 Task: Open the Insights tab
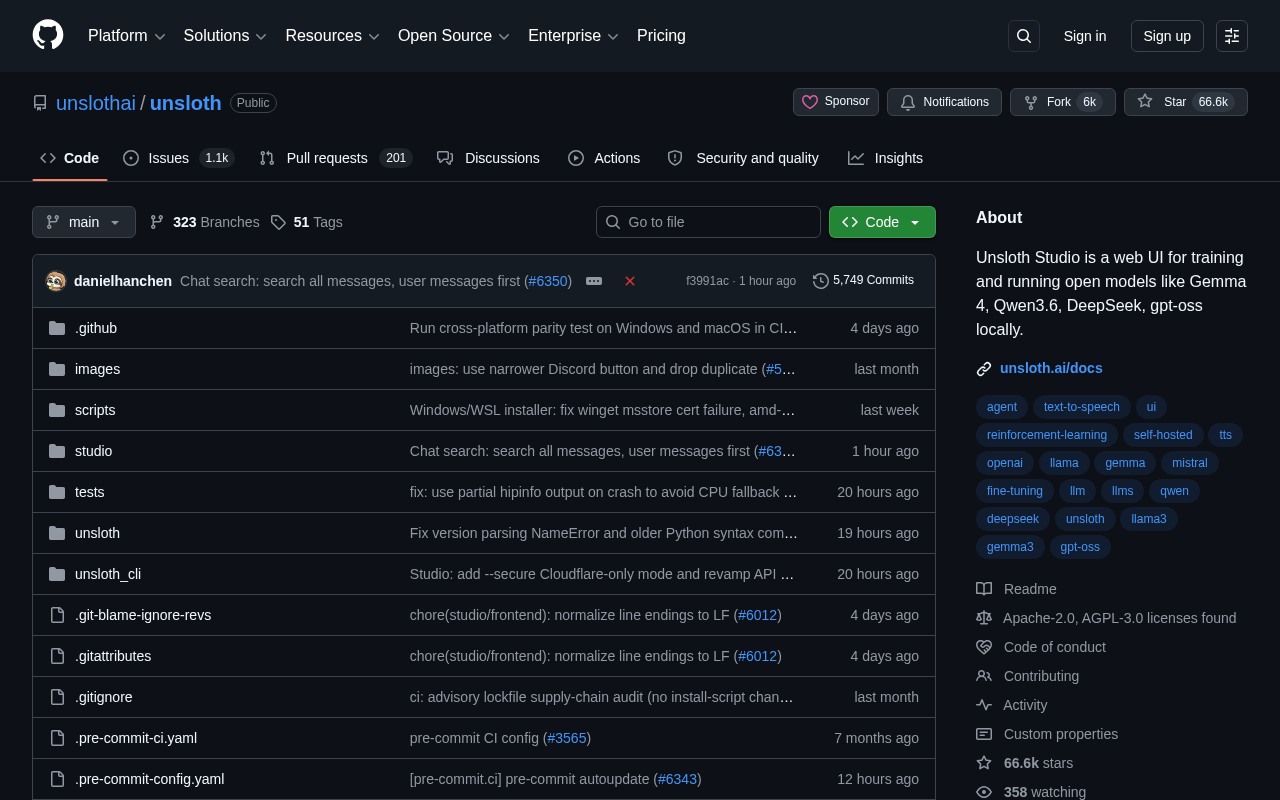[885, 158]
